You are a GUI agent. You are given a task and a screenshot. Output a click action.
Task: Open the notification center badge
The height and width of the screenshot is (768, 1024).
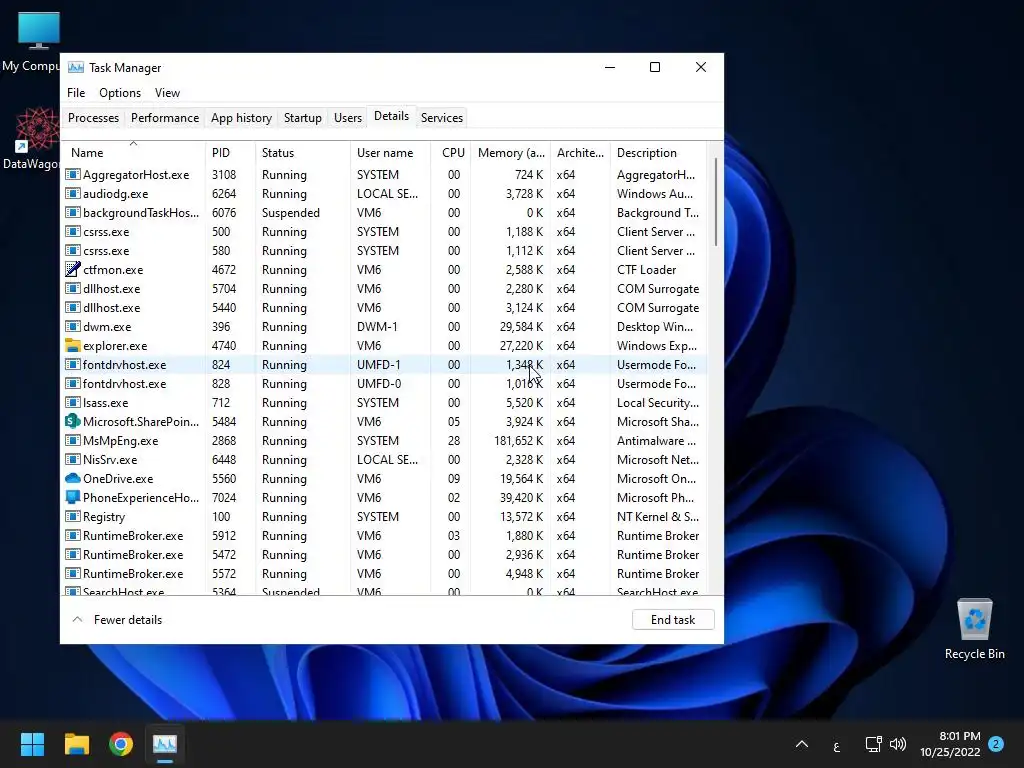click(x=996, y=744)
